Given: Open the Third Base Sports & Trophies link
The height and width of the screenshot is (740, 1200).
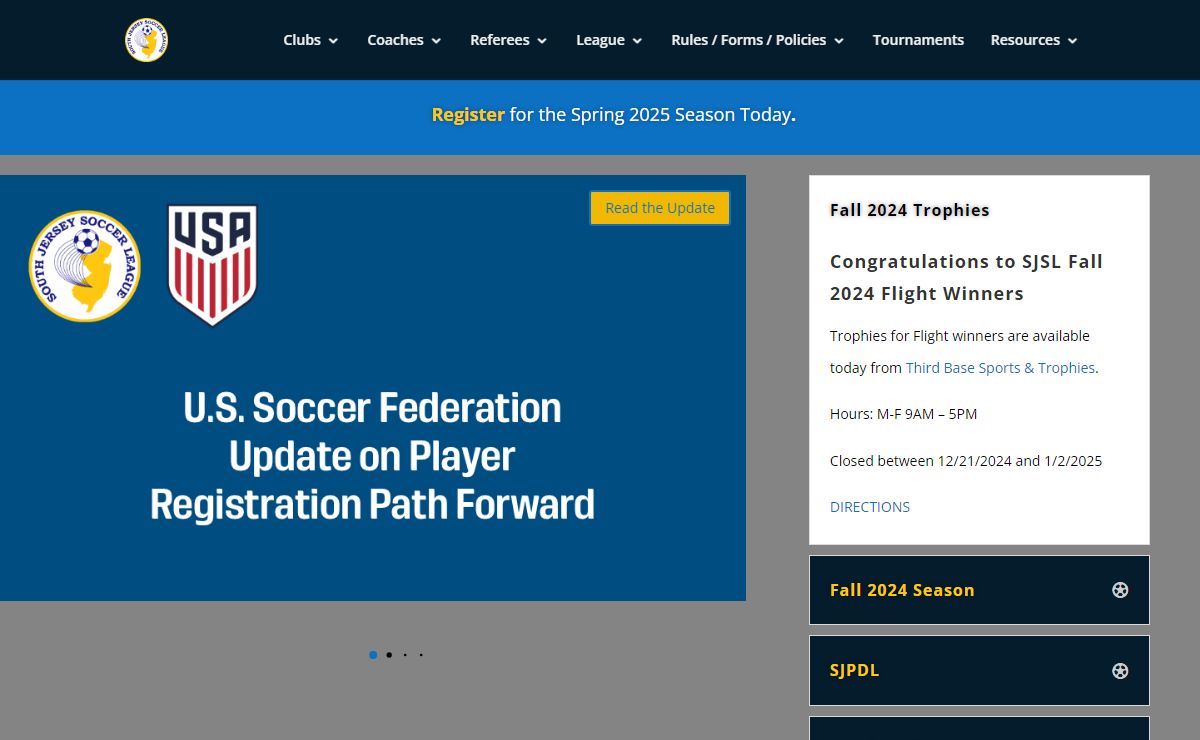Looking at the screenshot, I should (1000, 368).
